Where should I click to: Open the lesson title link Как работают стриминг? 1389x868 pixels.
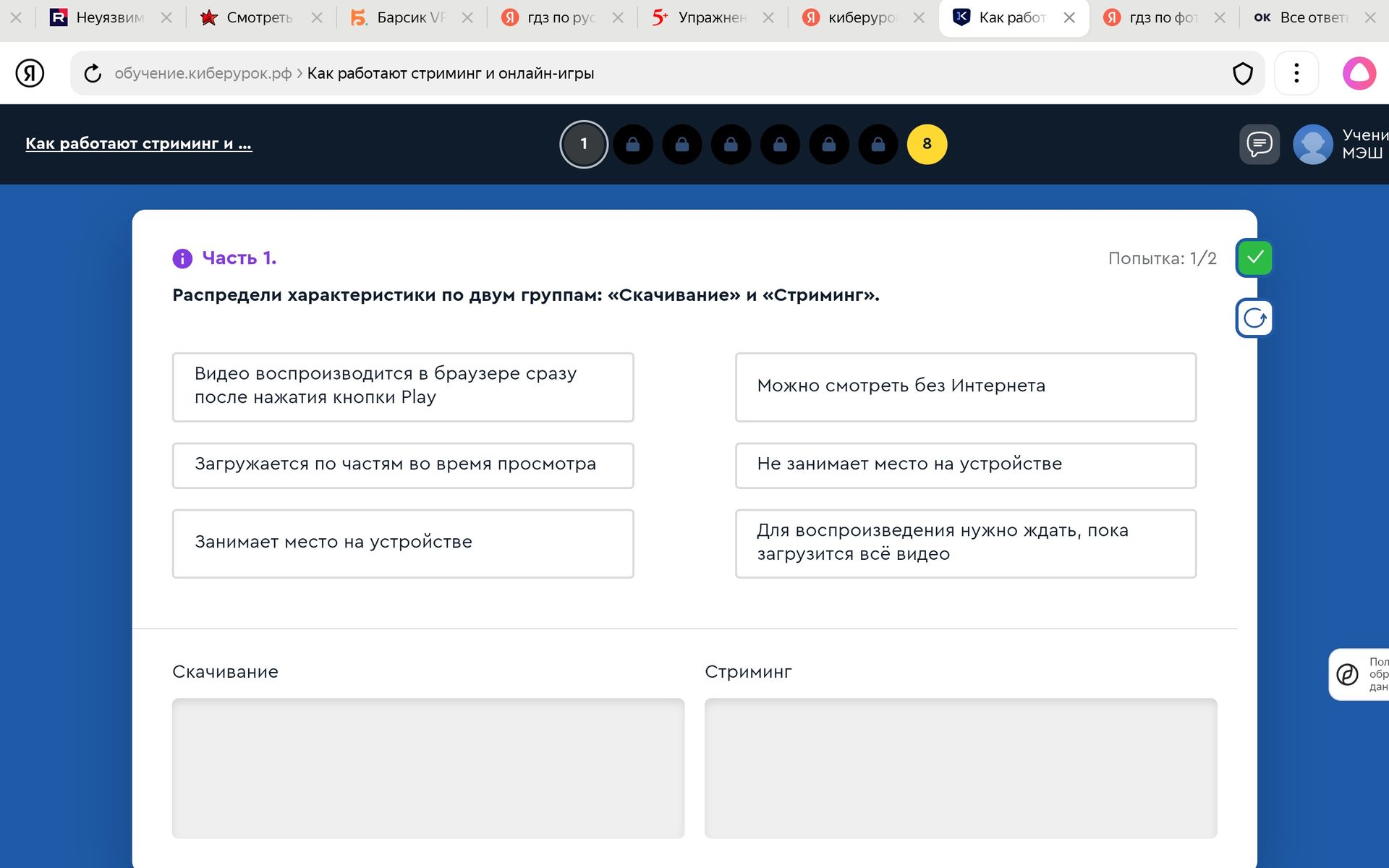click(x=138, y=143)
